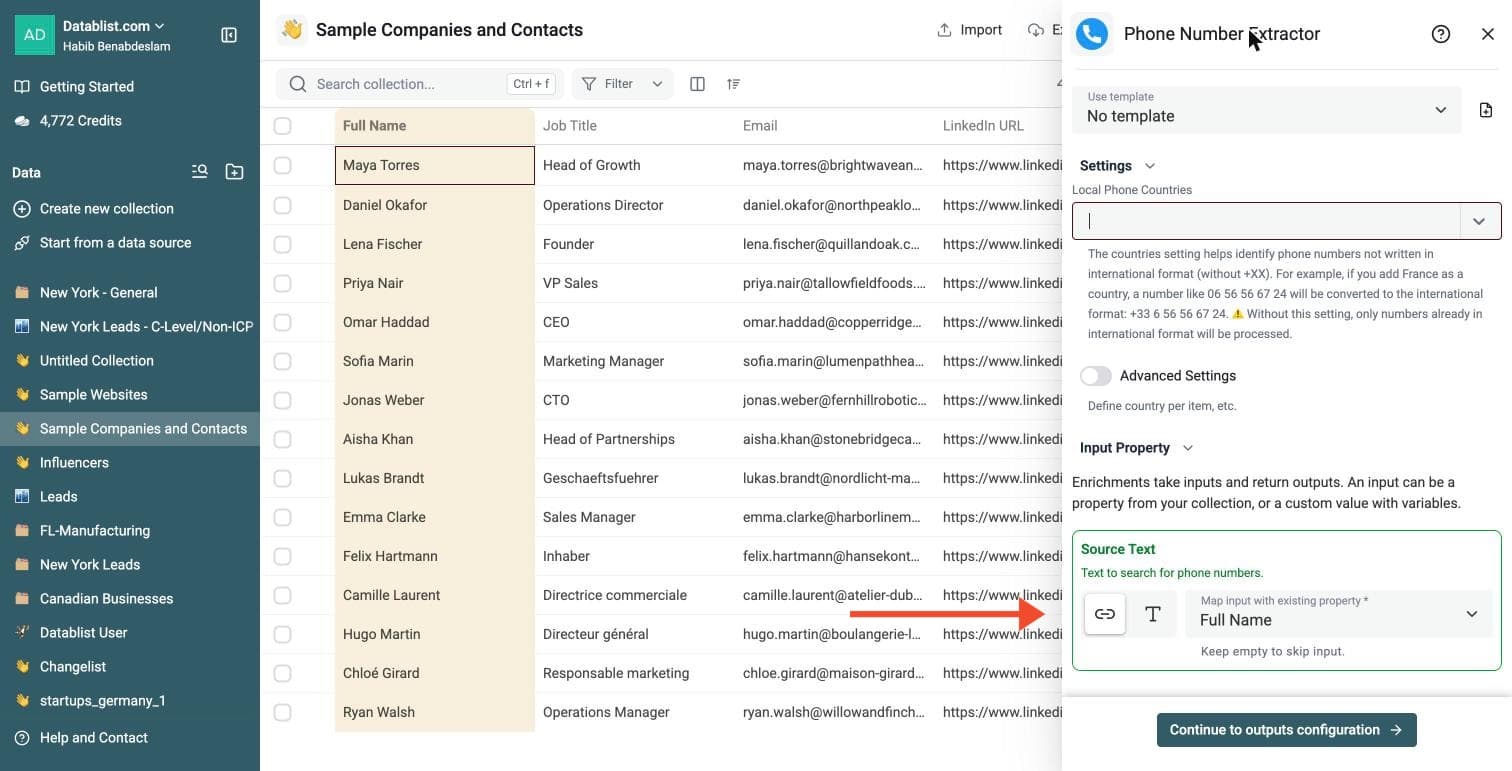Click the Directrice commerciale cell

point(634,595)
